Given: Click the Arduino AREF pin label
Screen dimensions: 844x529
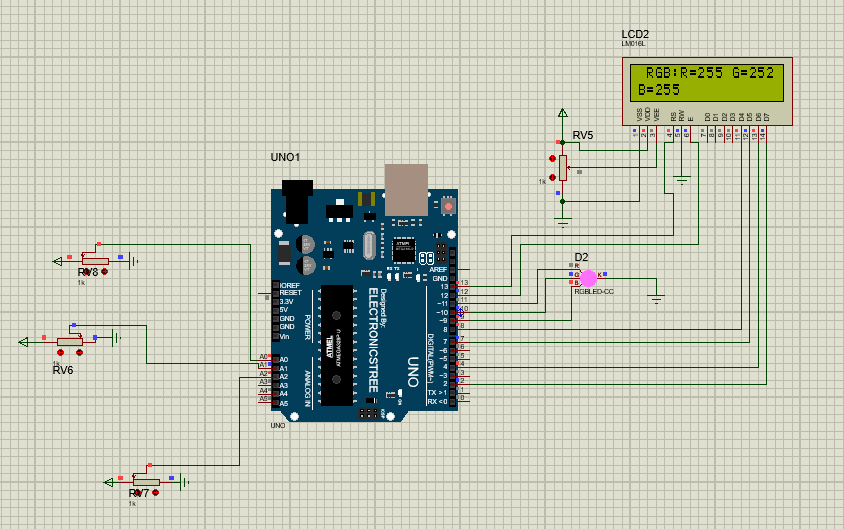Looking at the screenshot, I should [438, 270].
